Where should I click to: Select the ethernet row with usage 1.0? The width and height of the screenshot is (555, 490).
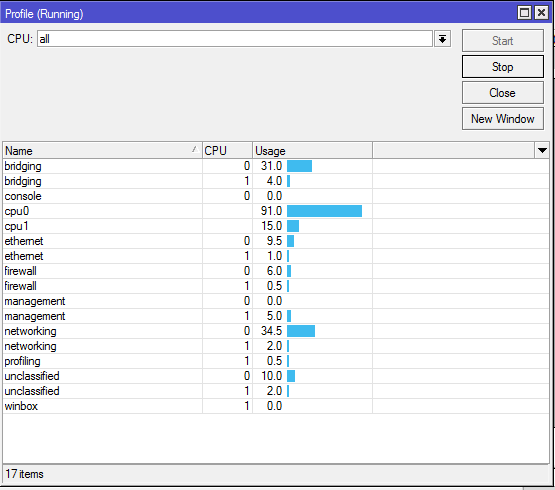[276, 256]
